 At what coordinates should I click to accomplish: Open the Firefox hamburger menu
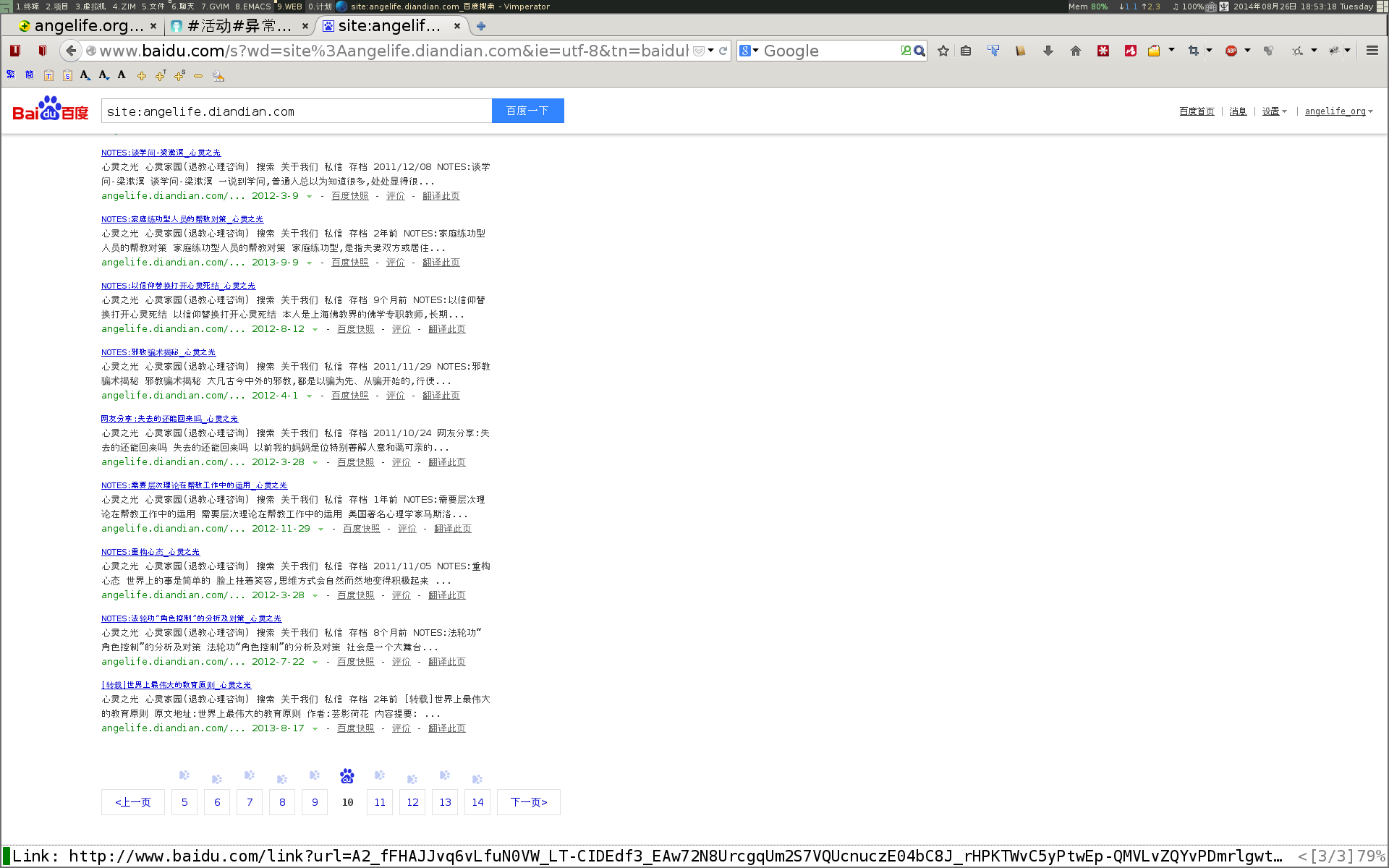1372,51
